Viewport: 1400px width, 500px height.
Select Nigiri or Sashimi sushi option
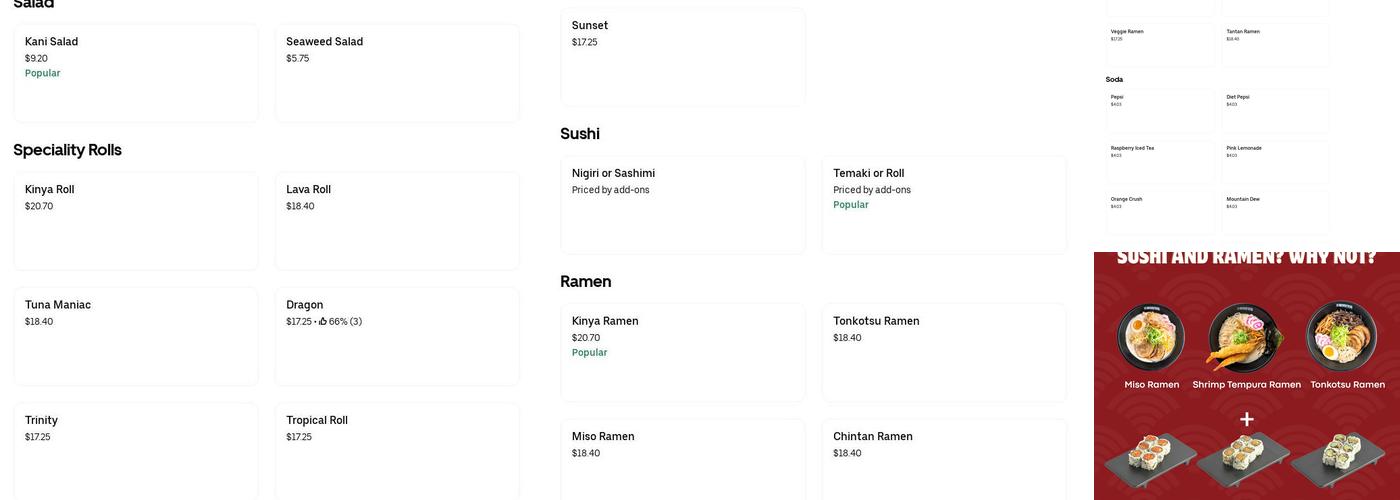click(x=683, y=205)
